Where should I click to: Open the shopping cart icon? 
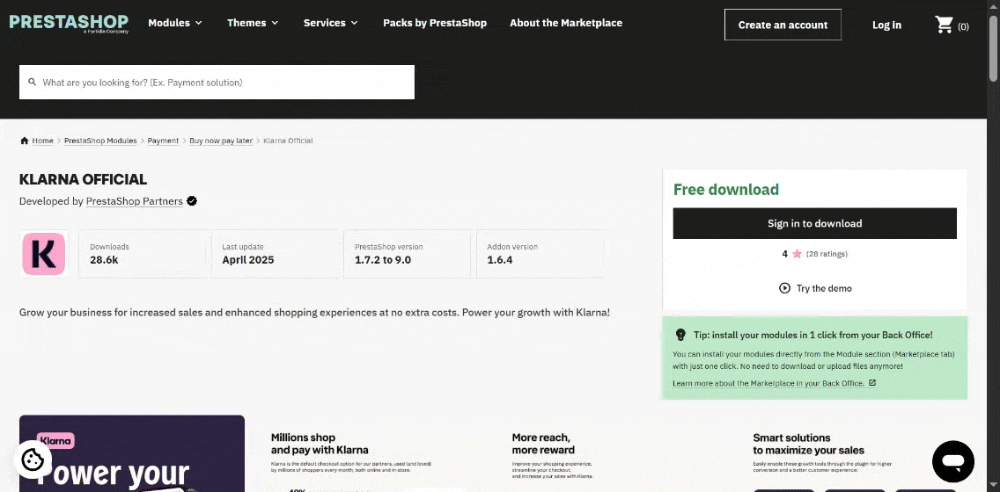coord(944,25)
